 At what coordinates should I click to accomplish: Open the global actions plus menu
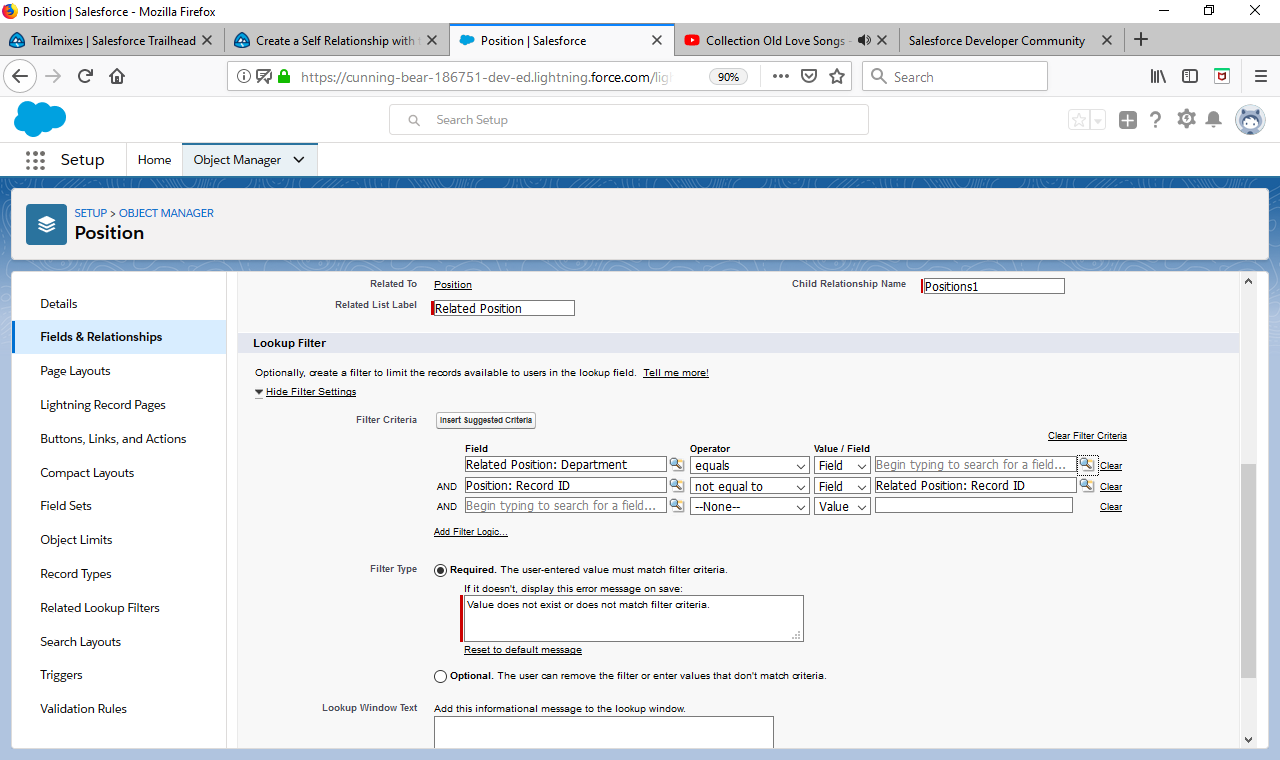pyautogui.click(x=1128, y=120)
